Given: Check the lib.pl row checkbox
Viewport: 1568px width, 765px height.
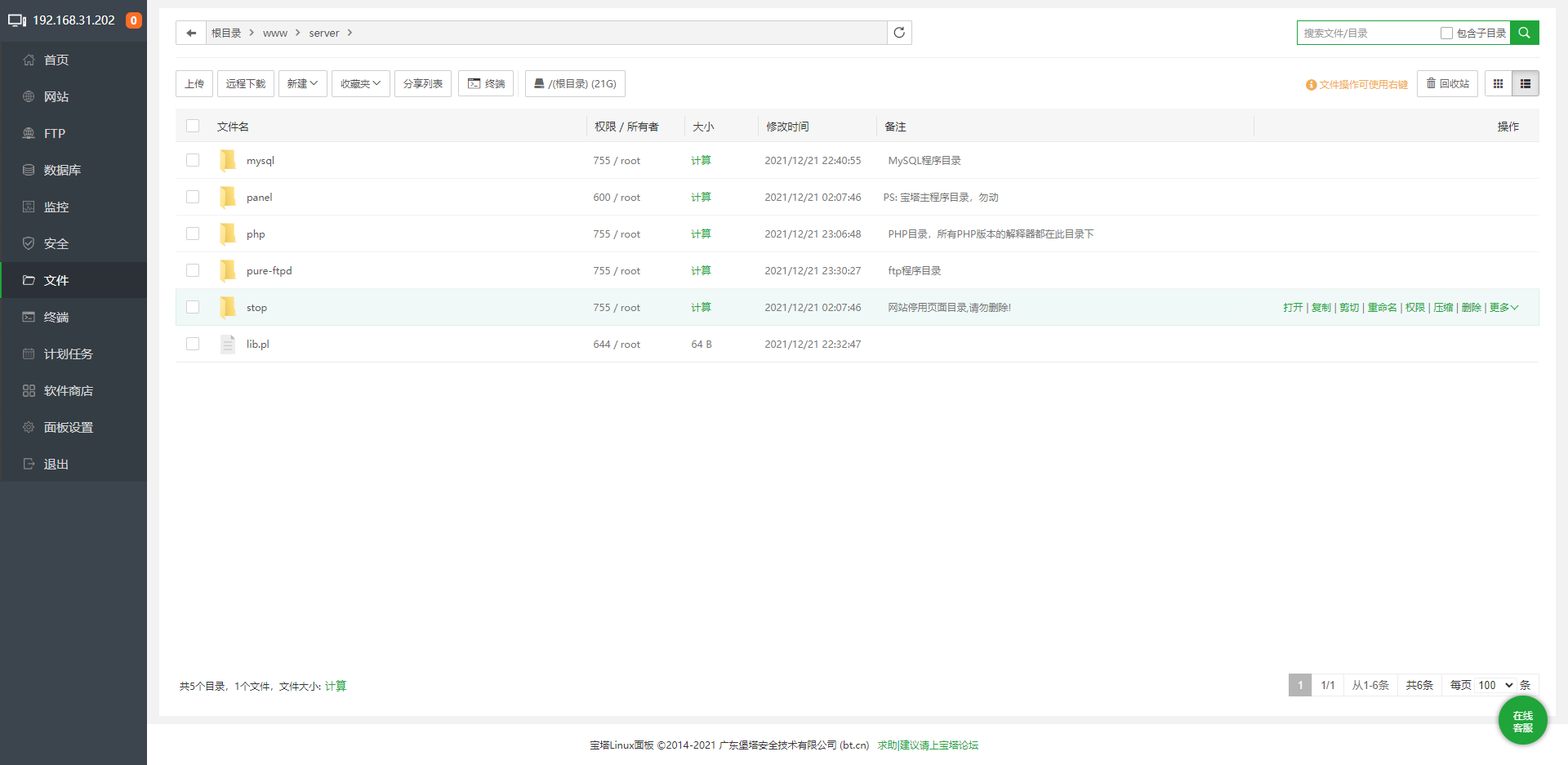Looking at the screenshot, I should pyautogui.click(x=193, y=344).
